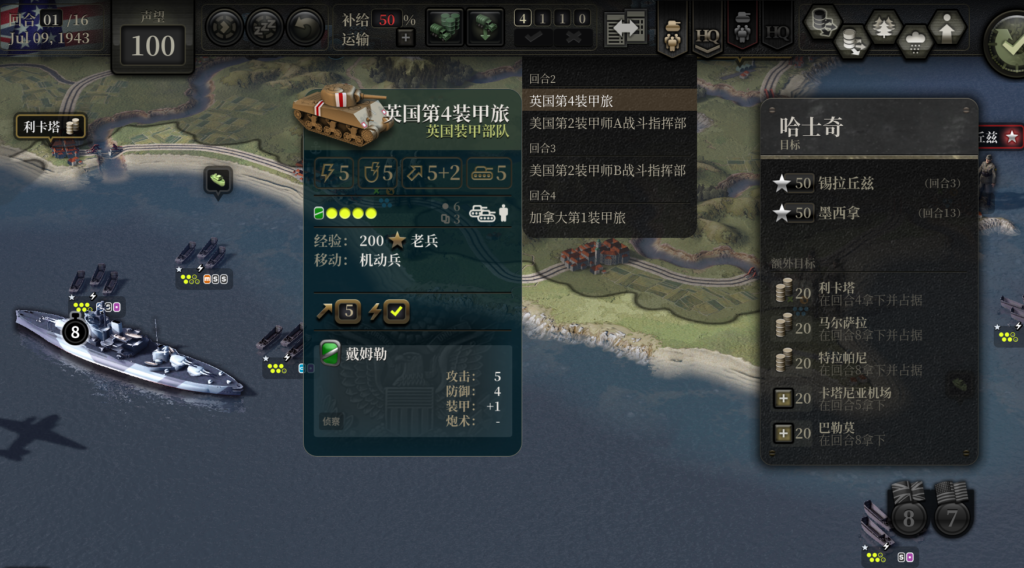This screenshot has height=568, width=1024.
Task: Toggle the yellow checkmark box beside lightning
Action: pyautogui.click(x=396, y=311)
